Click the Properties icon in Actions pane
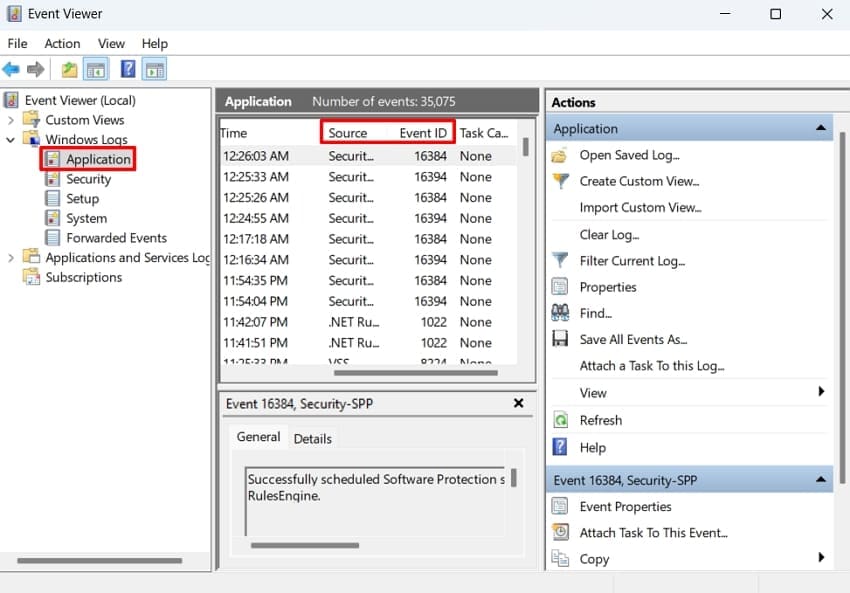 coord(559,286)
